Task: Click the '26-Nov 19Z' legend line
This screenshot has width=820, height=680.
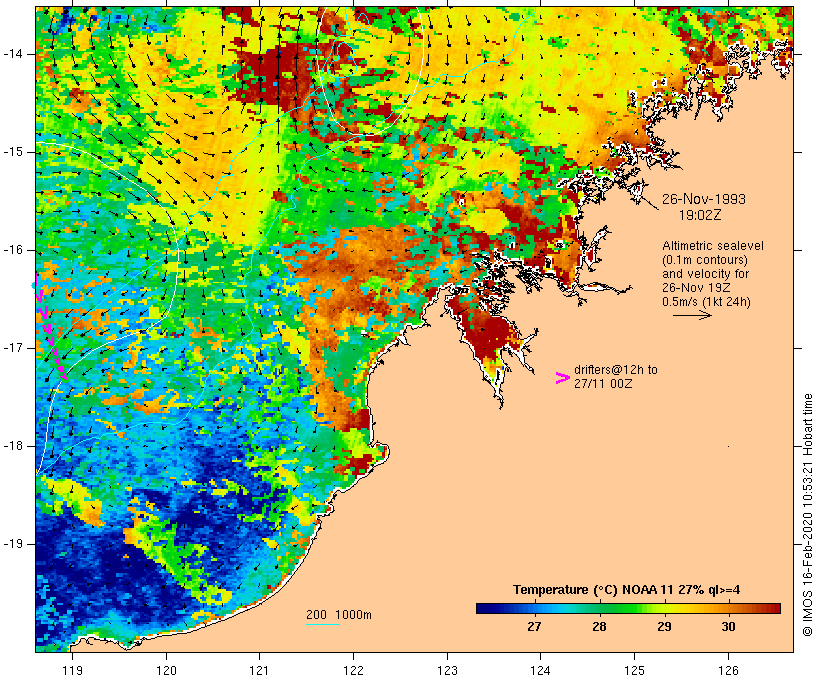Action: (696, 288)
